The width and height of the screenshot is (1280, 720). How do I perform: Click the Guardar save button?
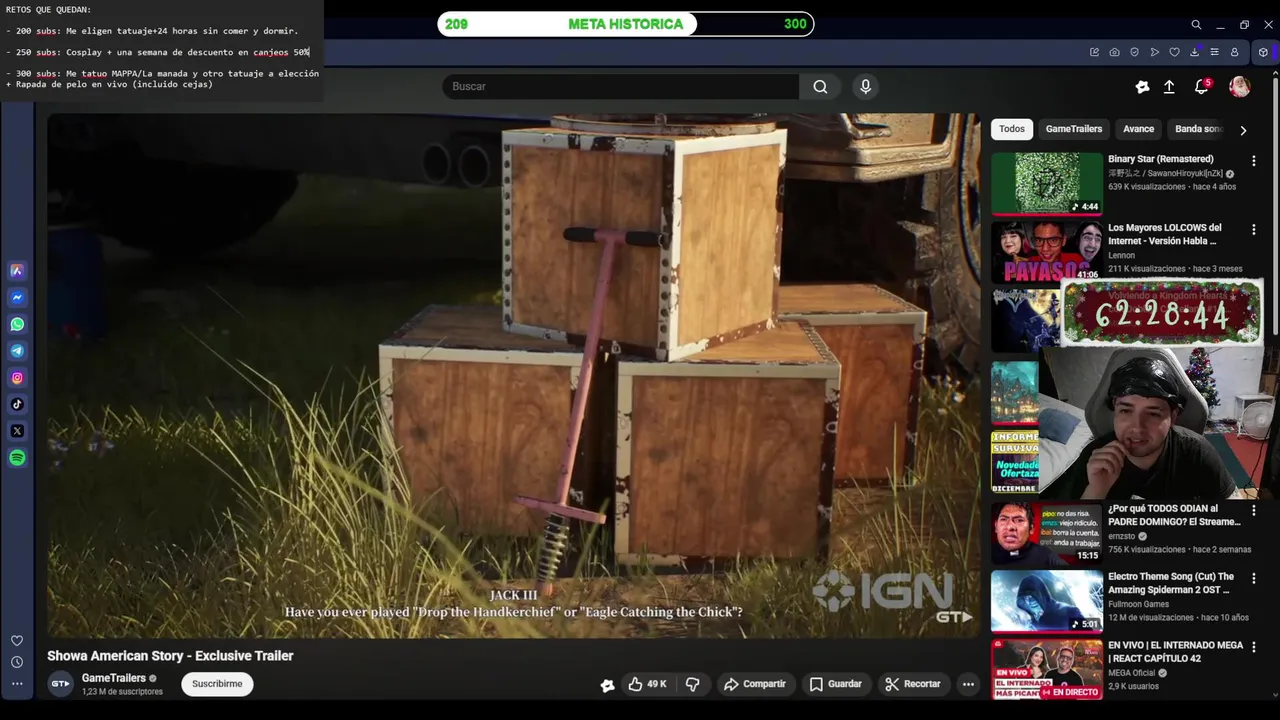coord(835,684)
